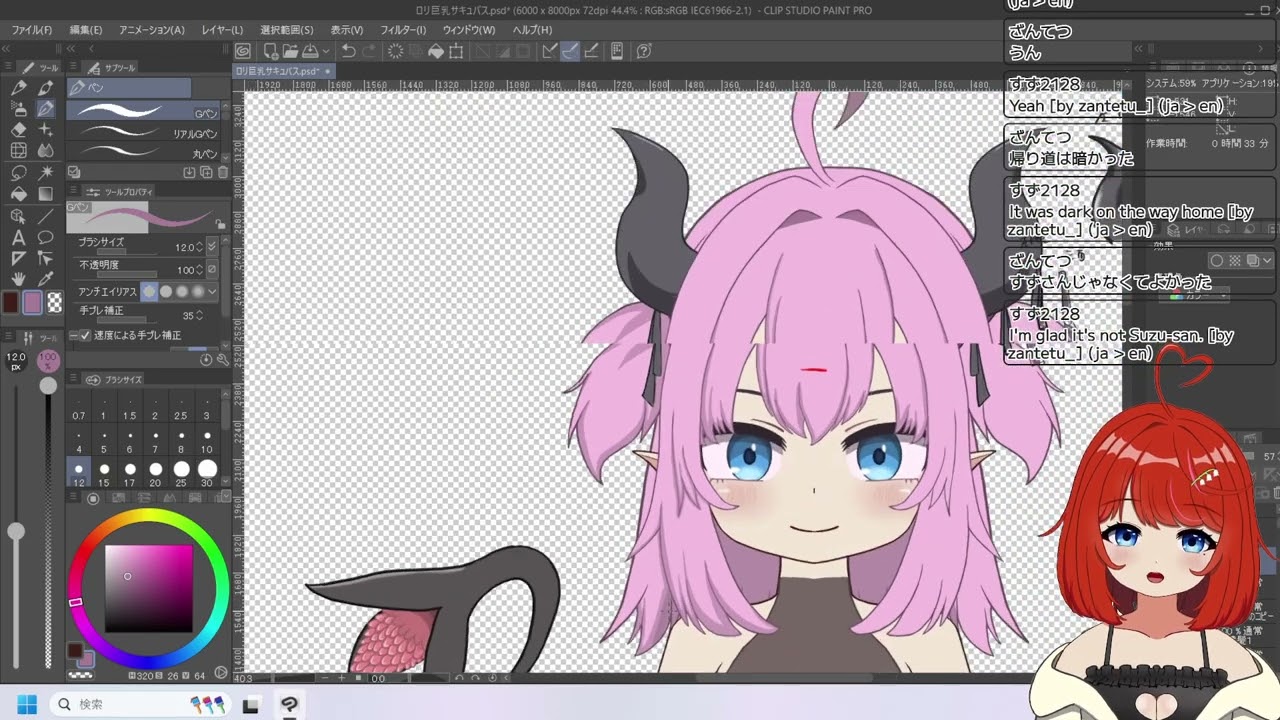The image size is (1280, 720).
Task: Select the Balloon tool
Action: coord(45,237)
